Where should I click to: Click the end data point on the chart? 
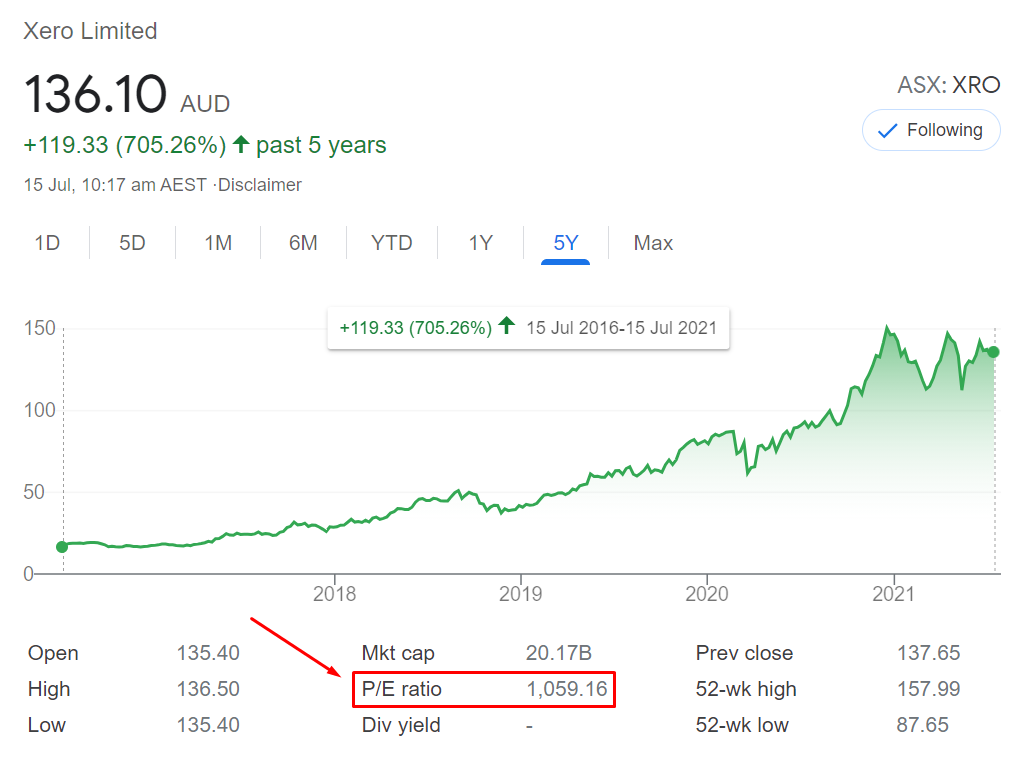click(x=994, y=352)
